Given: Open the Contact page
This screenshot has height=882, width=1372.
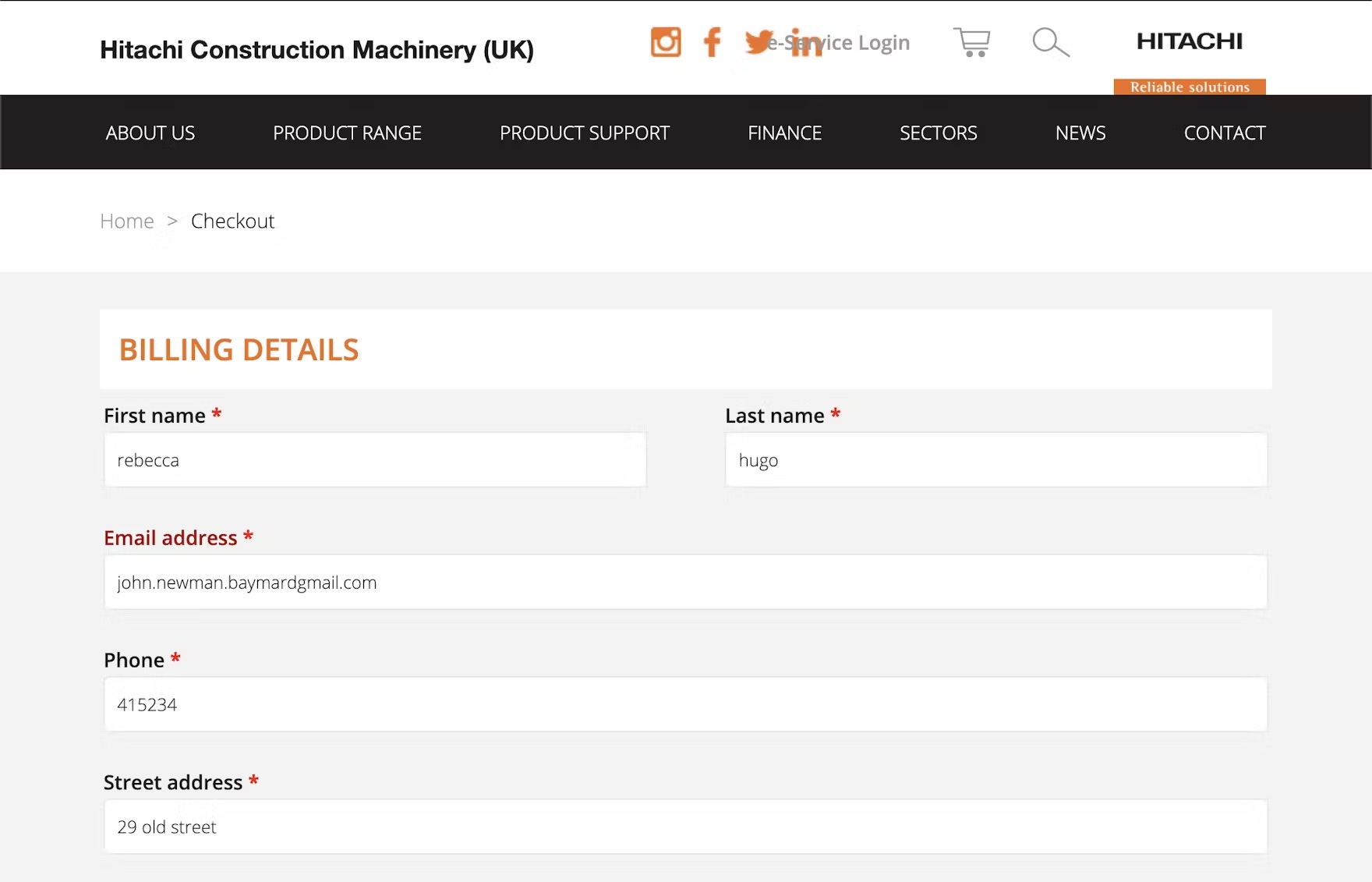Looking at the screenshot, I should [x=1224, y=133].
